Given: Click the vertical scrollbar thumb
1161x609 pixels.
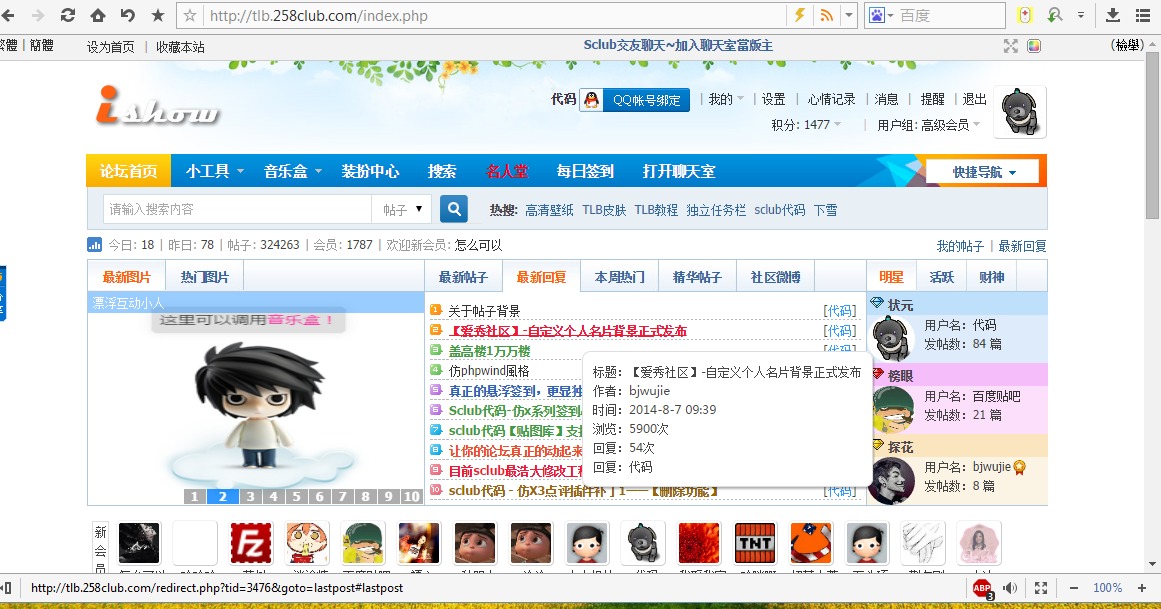Looking at the screenshot, I should (1152, 137).
